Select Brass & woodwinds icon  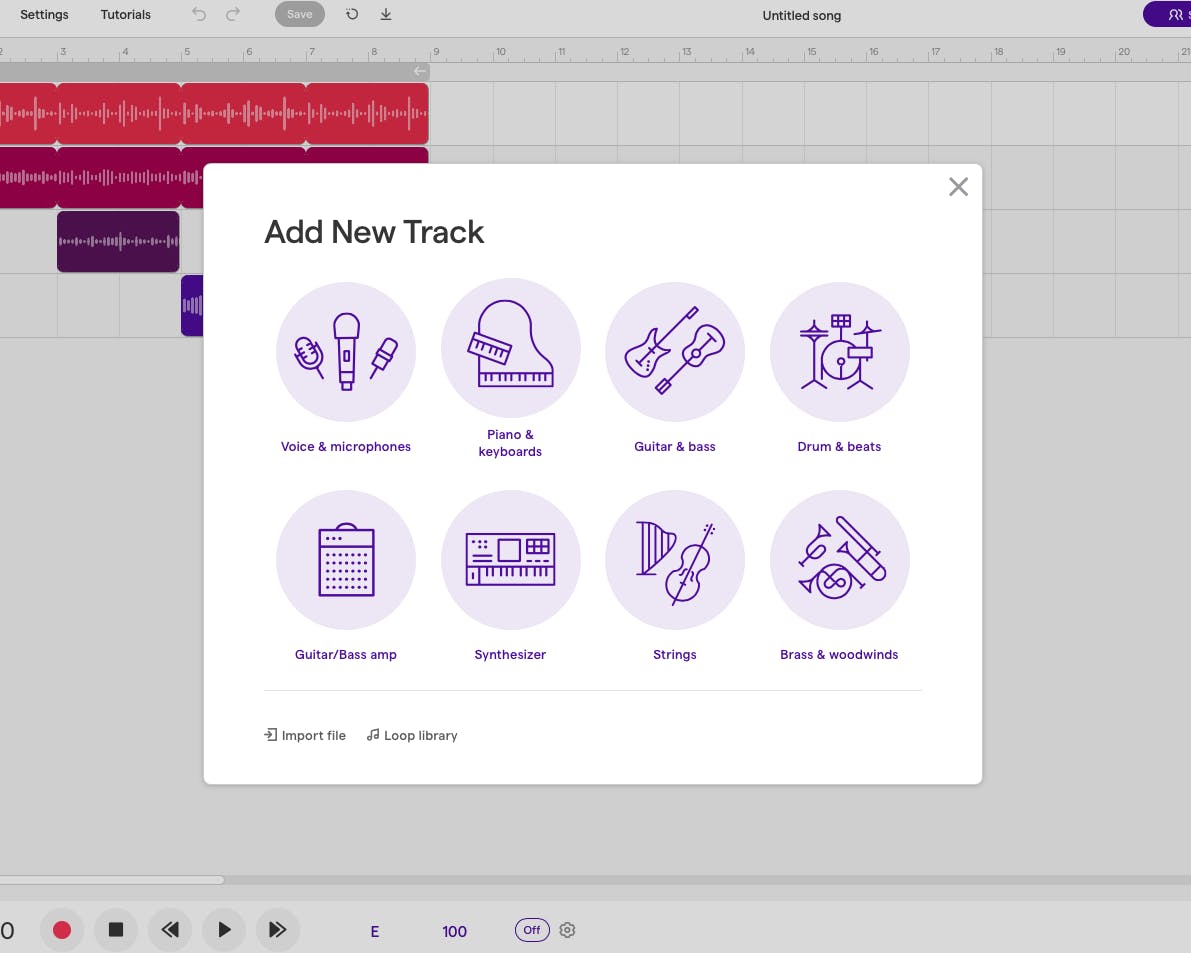[x=839, y=560]
